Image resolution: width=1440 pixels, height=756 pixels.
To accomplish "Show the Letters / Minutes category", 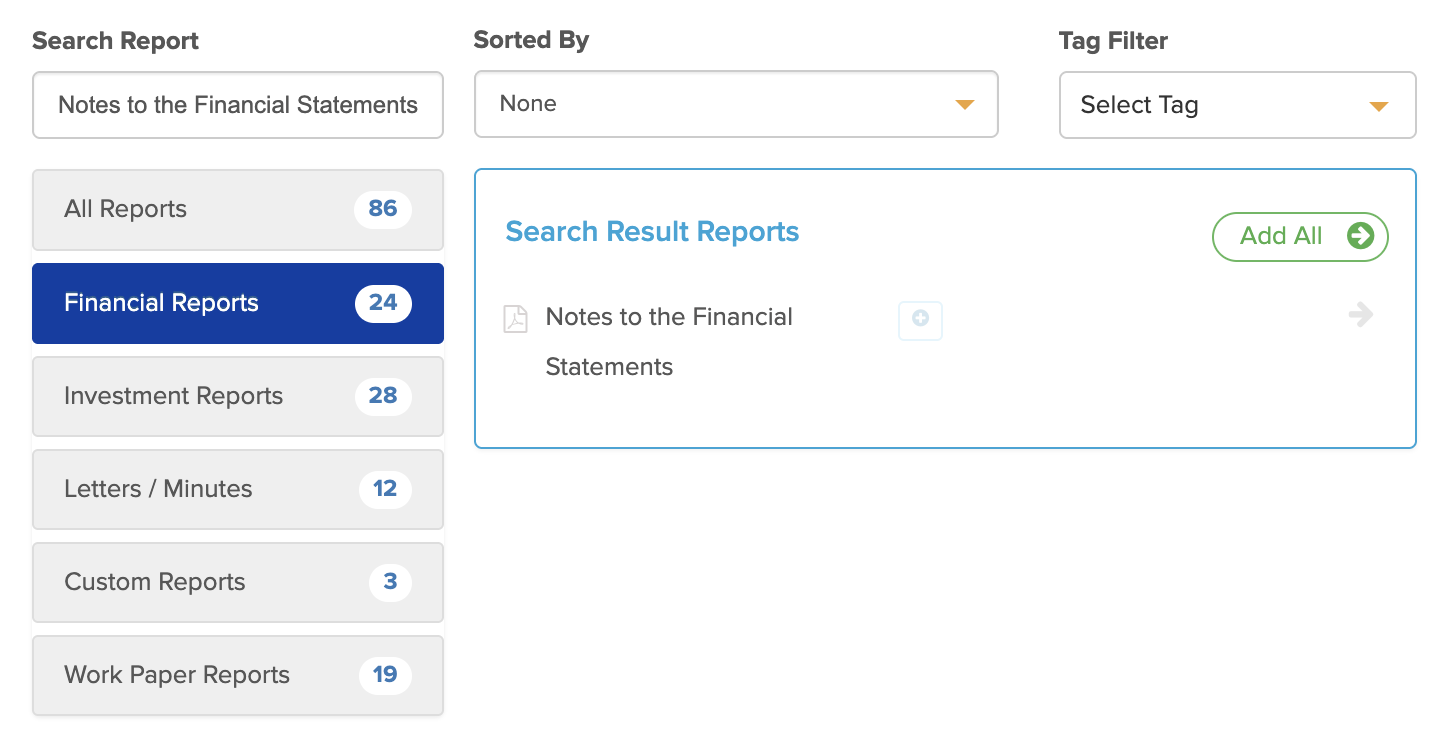I will pyautogui.click(x=238, y=489).
